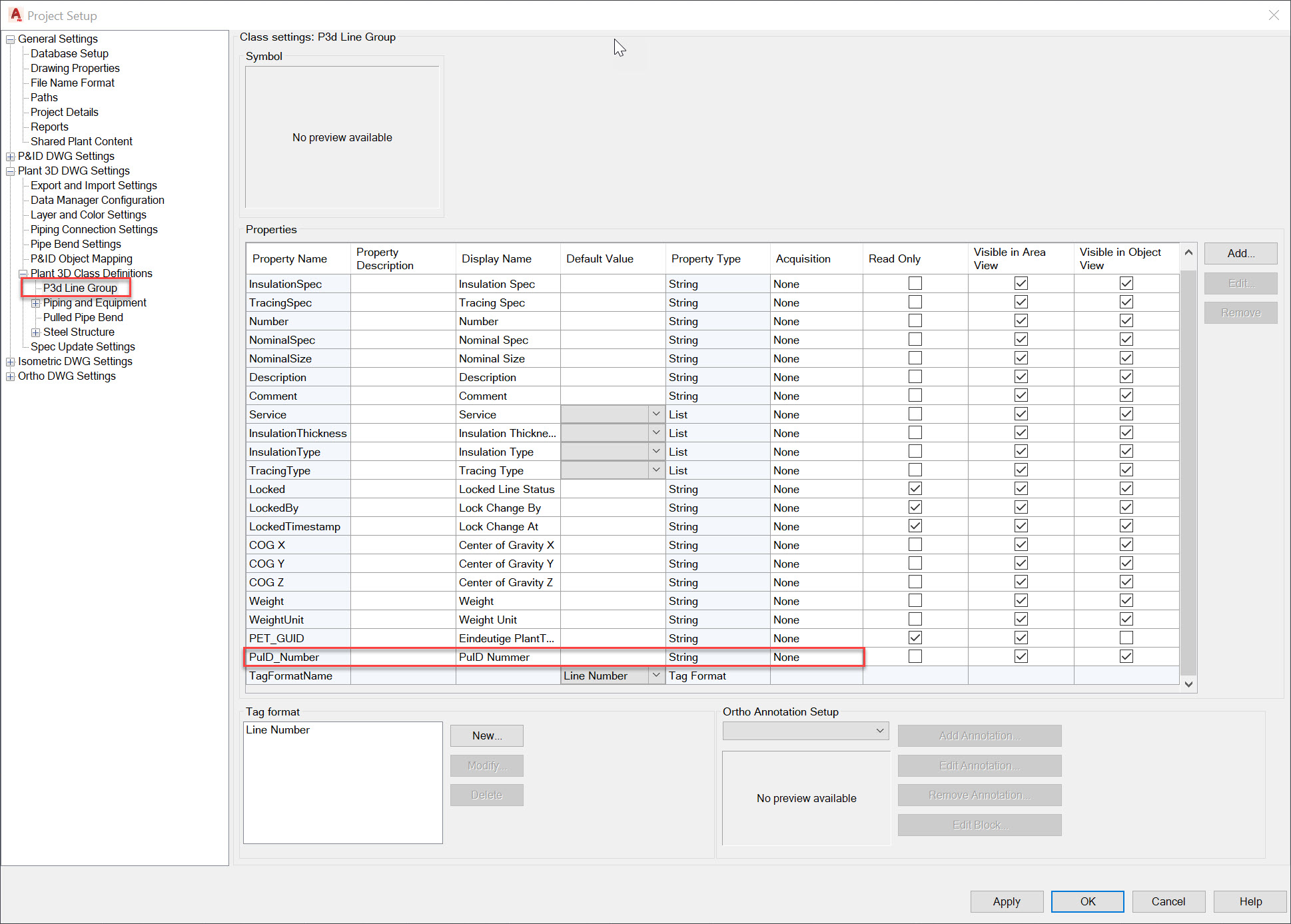This screenshot has height=924, width=1291.
Task: Collapse the Plant 3D Class Definitions node
Action: [23, 273]
